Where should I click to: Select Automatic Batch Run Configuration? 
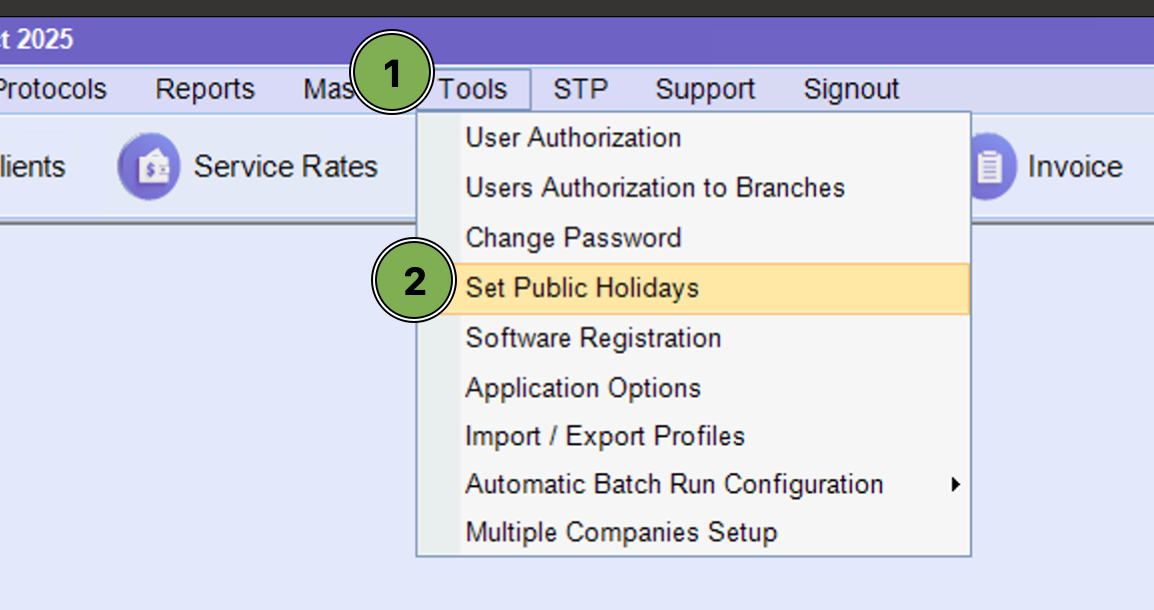click(674, 485)
